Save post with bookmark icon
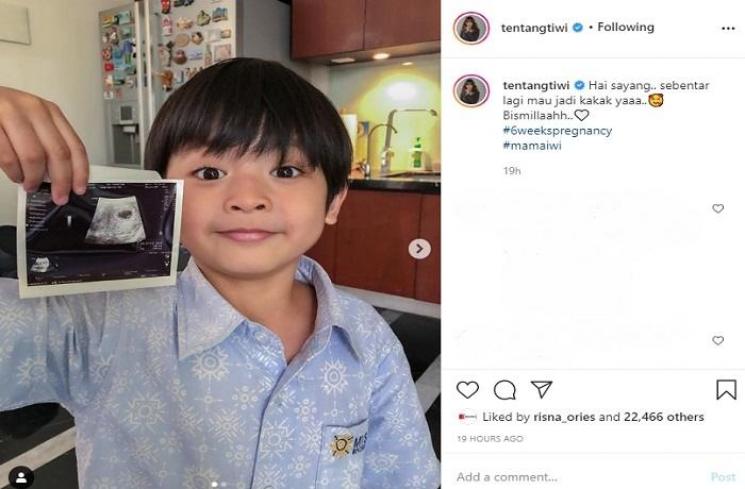Image resolution: width=745 pixels, height=489 pixels. coord(726,390)
